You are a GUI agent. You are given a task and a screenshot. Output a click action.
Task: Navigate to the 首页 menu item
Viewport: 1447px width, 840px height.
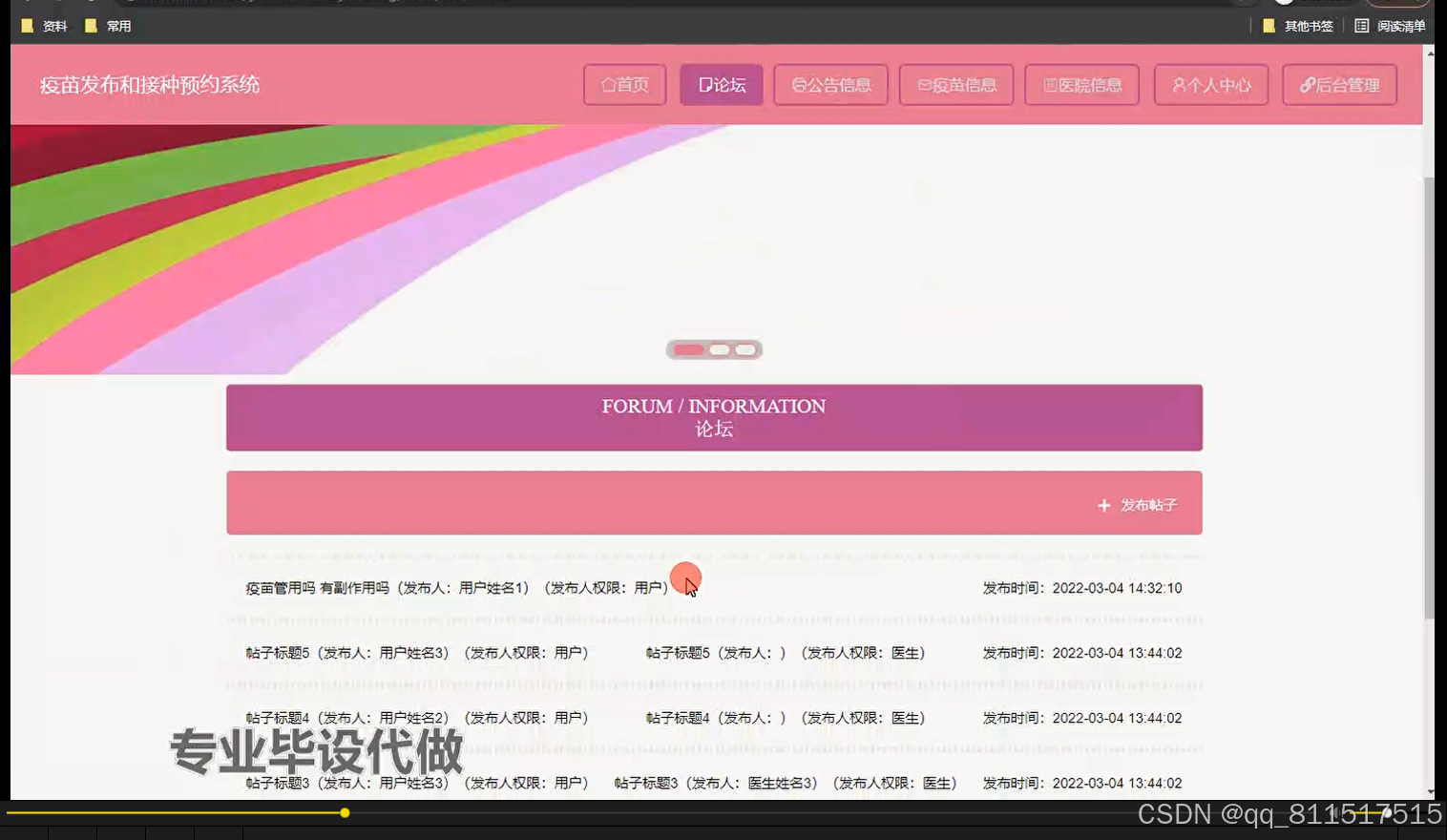click(x=624, y=85)
